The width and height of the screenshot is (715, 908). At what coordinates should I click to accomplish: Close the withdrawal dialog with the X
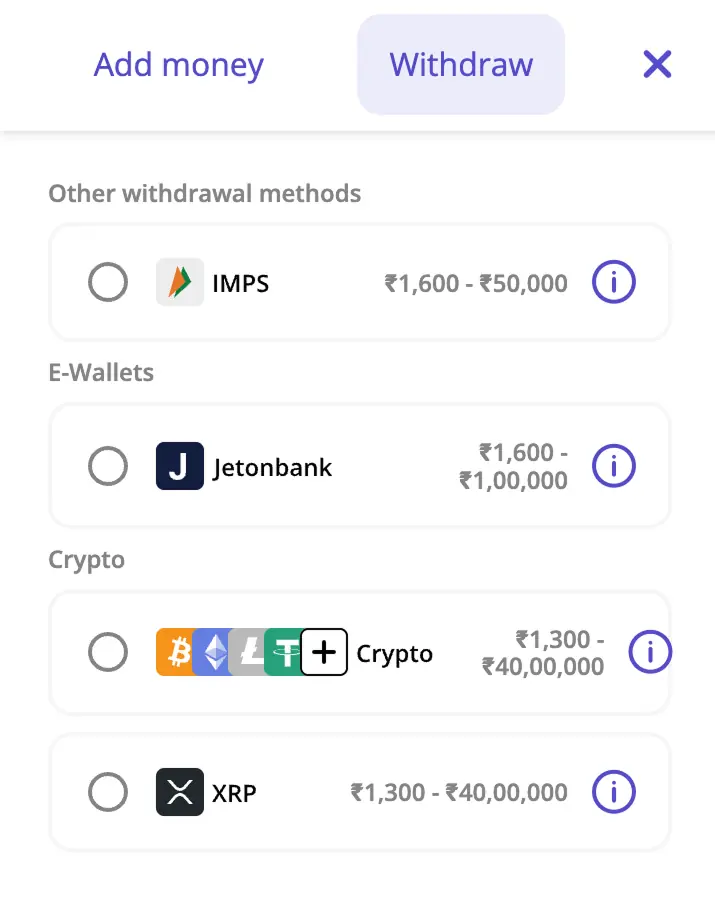click(657, 64)
